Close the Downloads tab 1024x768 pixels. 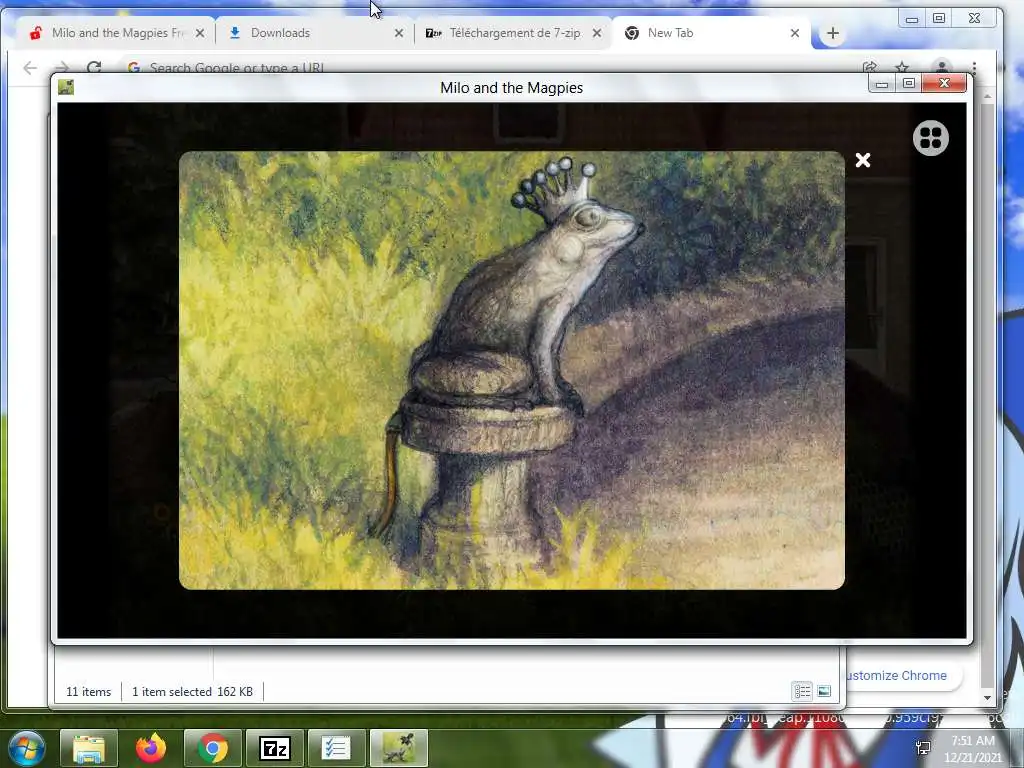[x=398, y=33]
